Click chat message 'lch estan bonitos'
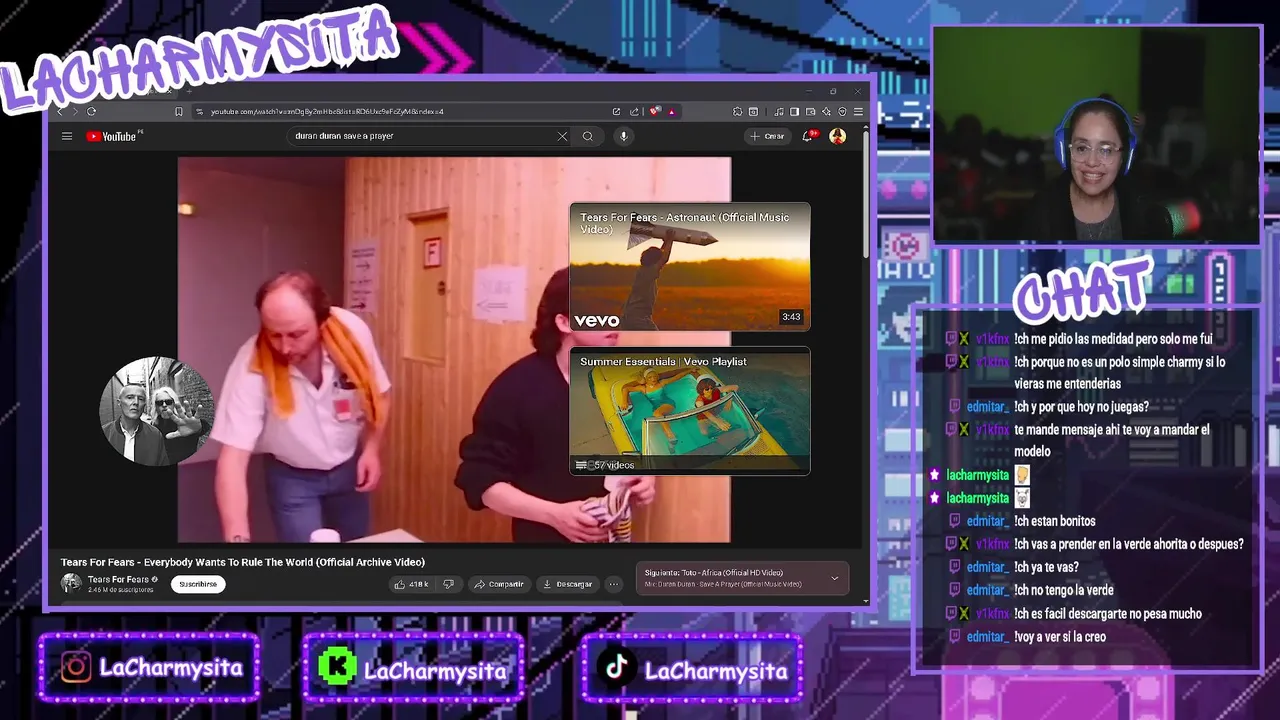1280x720 pixels. [x=1055, y=521]
